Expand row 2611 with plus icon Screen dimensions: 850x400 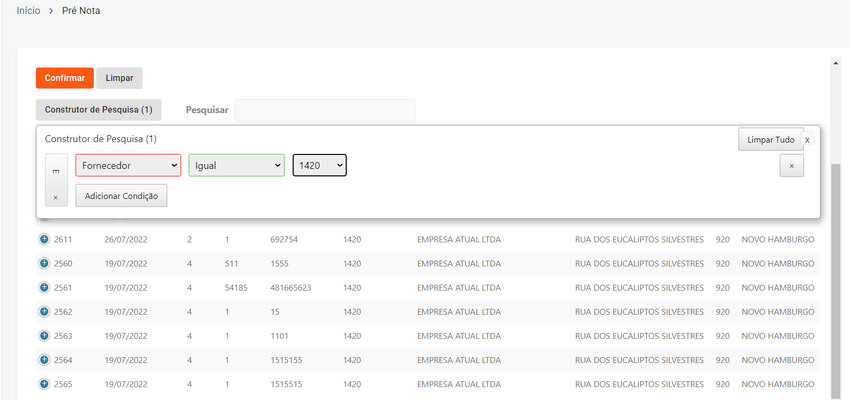(x=44, y=239)
